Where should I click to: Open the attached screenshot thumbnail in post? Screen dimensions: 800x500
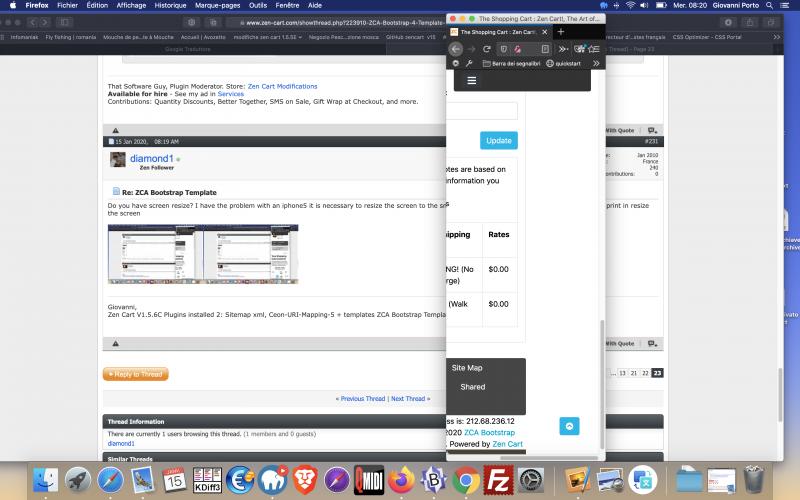pos(203,254)
